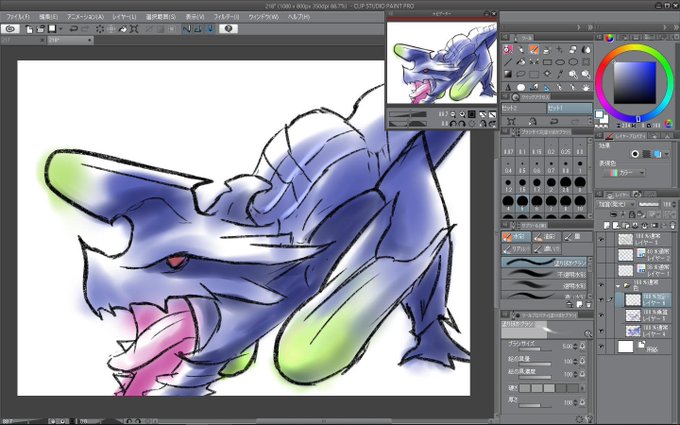The width and height of the screenshot is (680, 425).
Task: Adjust the layer opacity slider
Action: (648, 204)
